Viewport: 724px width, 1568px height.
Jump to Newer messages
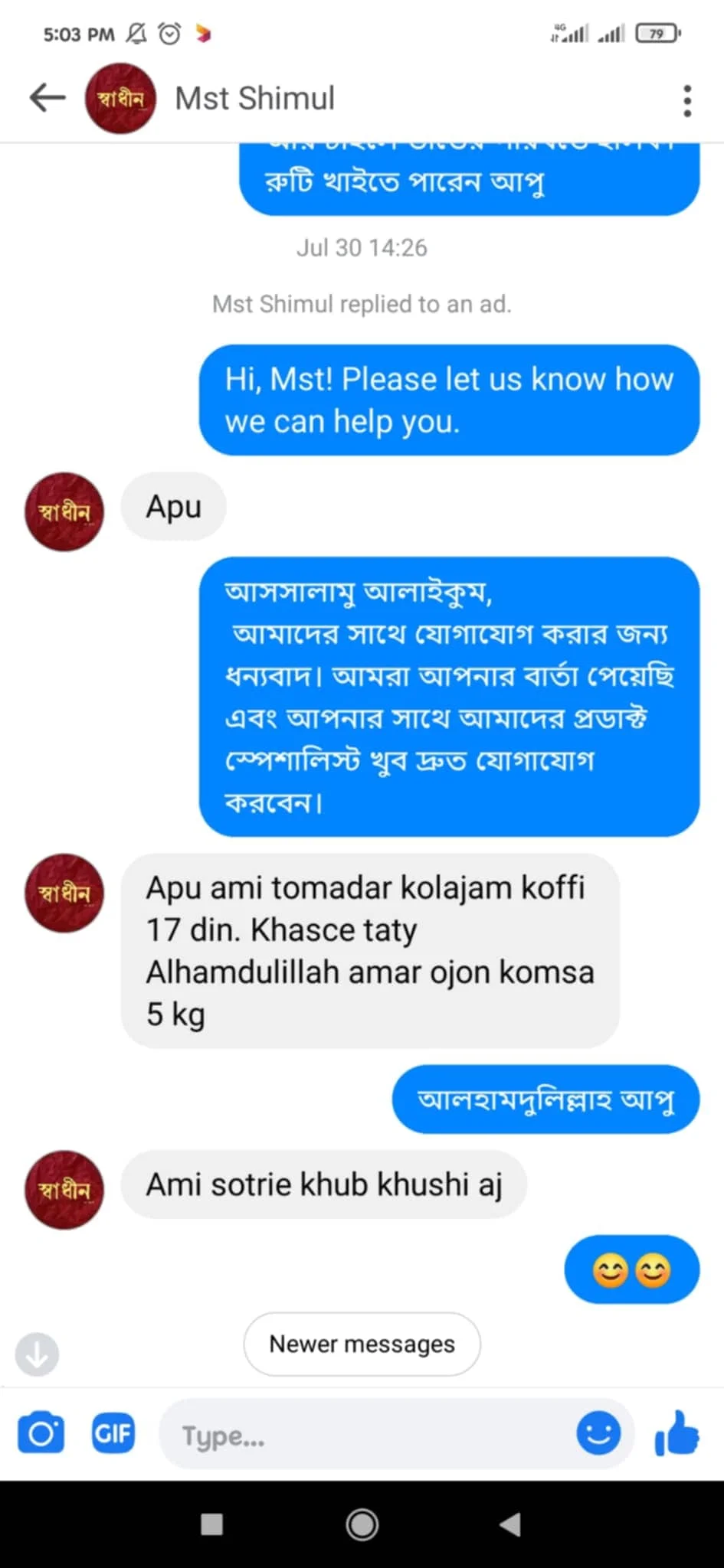(x=362, y=1344)
